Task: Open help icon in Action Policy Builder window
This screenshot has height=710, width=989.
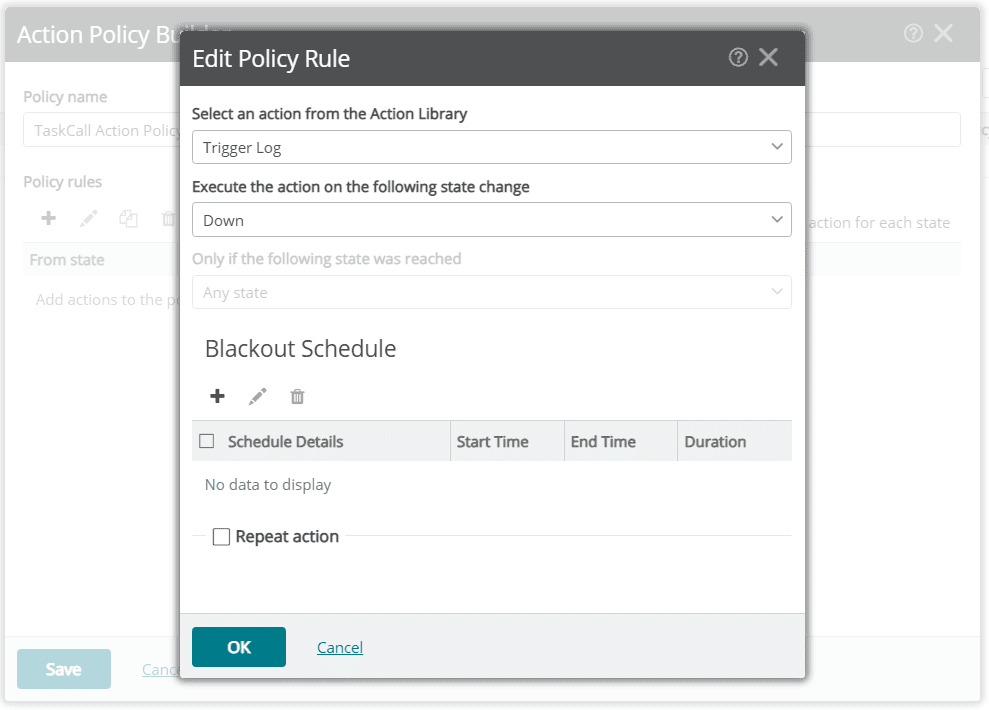Action: click(x=913, y=33)
